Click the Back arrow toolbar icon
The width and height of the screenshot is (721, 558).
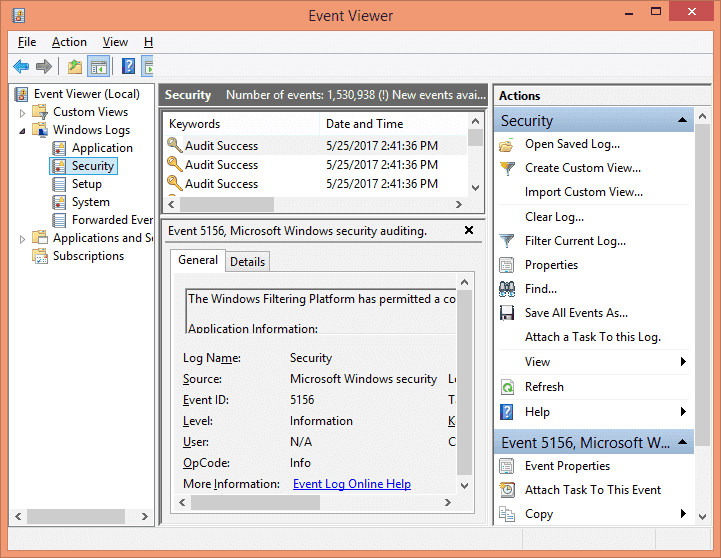click(x=21, y=67)
